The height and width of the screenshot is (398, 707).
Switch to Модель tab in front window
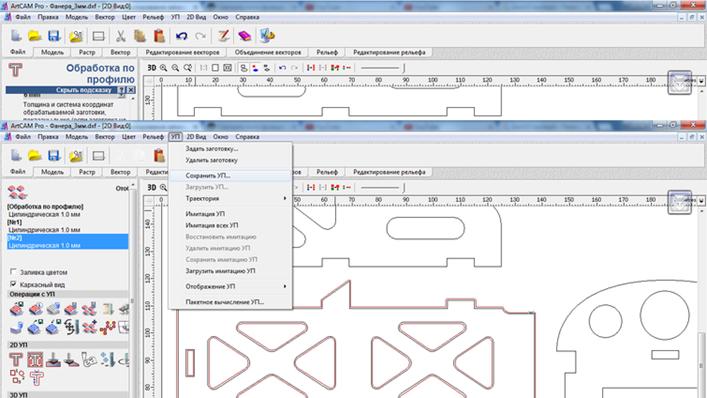pos(52,172)
